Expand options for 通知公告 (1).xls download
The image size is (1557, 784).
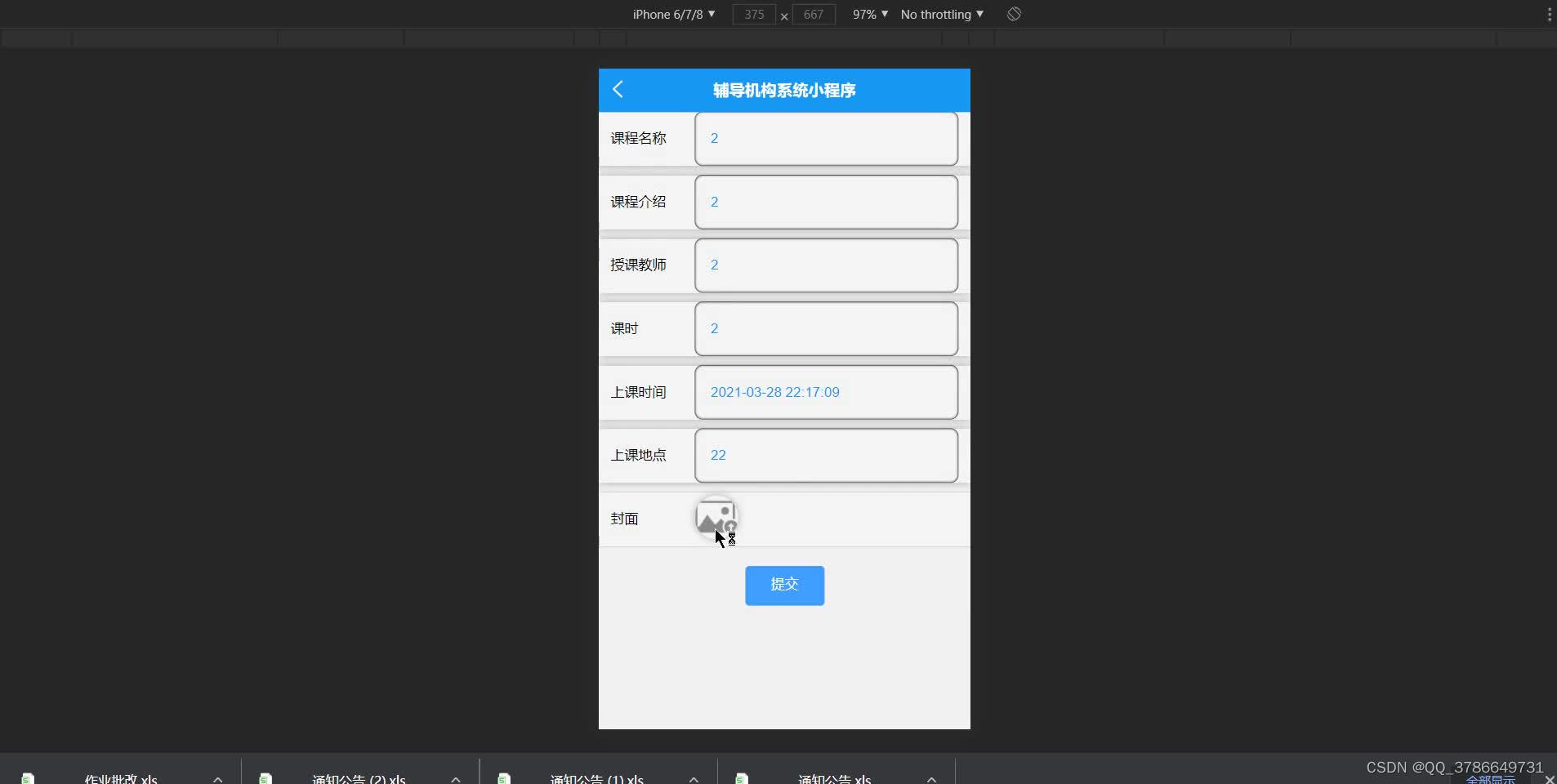pos(694,779)
